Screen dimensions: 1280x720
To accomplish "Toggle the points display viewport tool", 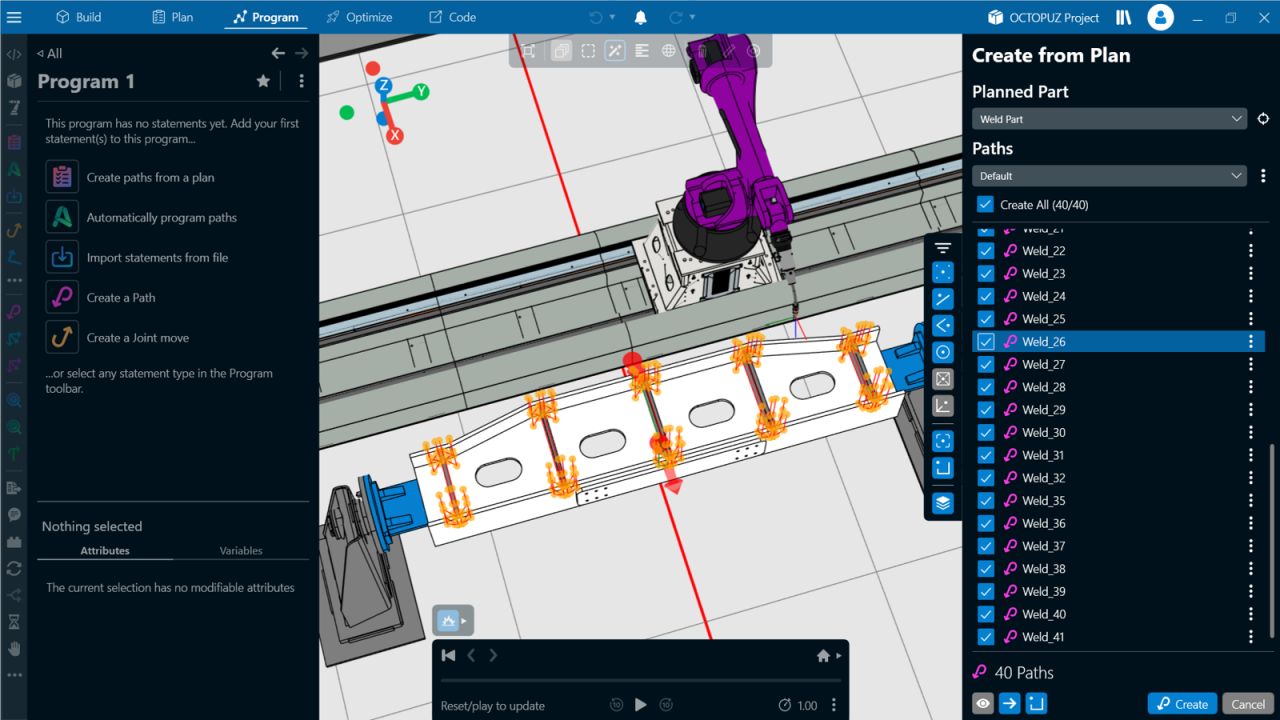I will (943, 273).
